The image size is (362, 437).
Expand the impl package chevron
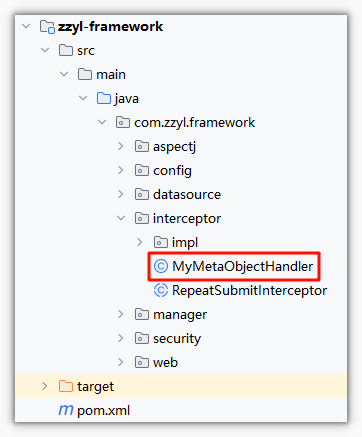coord(140,242)
